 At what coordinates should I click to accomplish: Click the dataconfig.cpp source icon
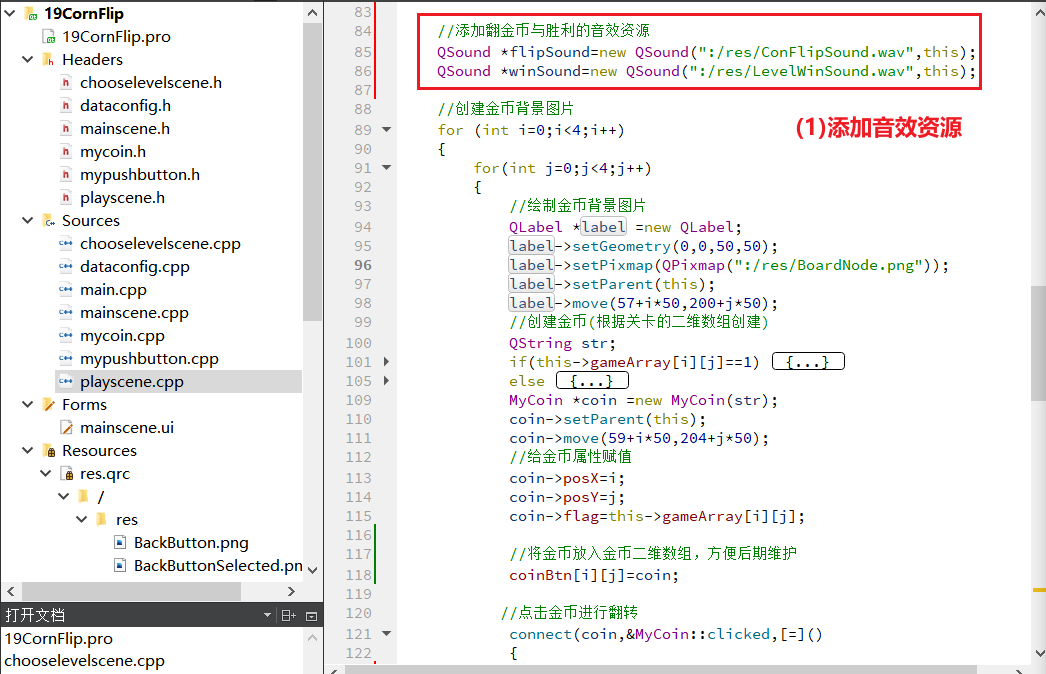[x=65, y=266]
